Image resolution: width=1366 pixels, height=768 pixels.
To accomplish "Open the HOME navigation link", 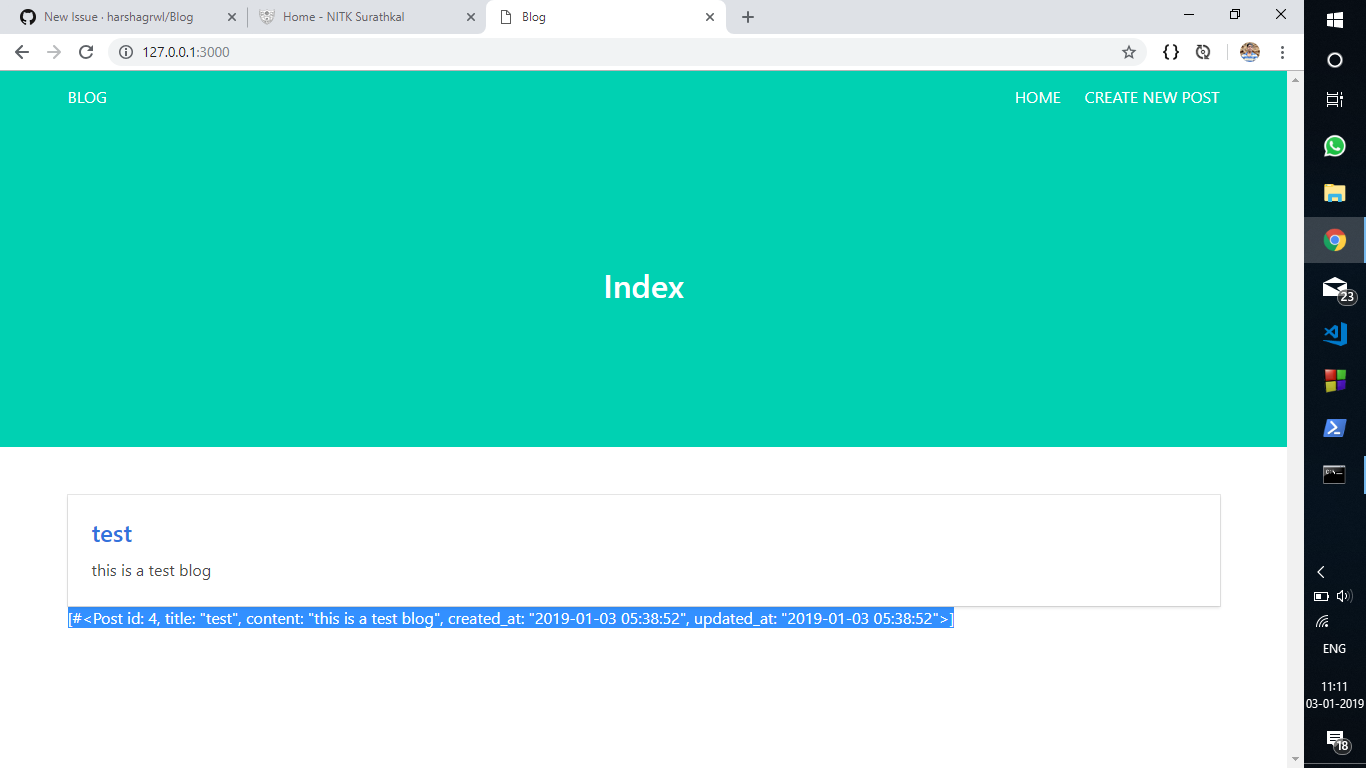I will (x=1038, y=97).
